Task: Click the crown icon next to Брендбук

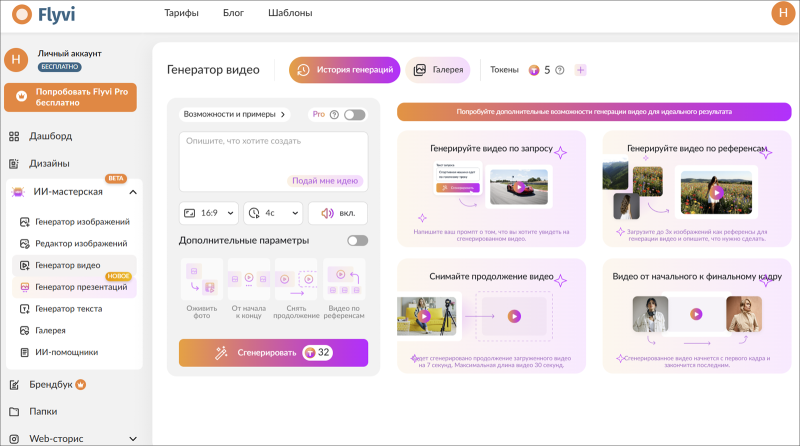Action: click(x=81, y=384)
